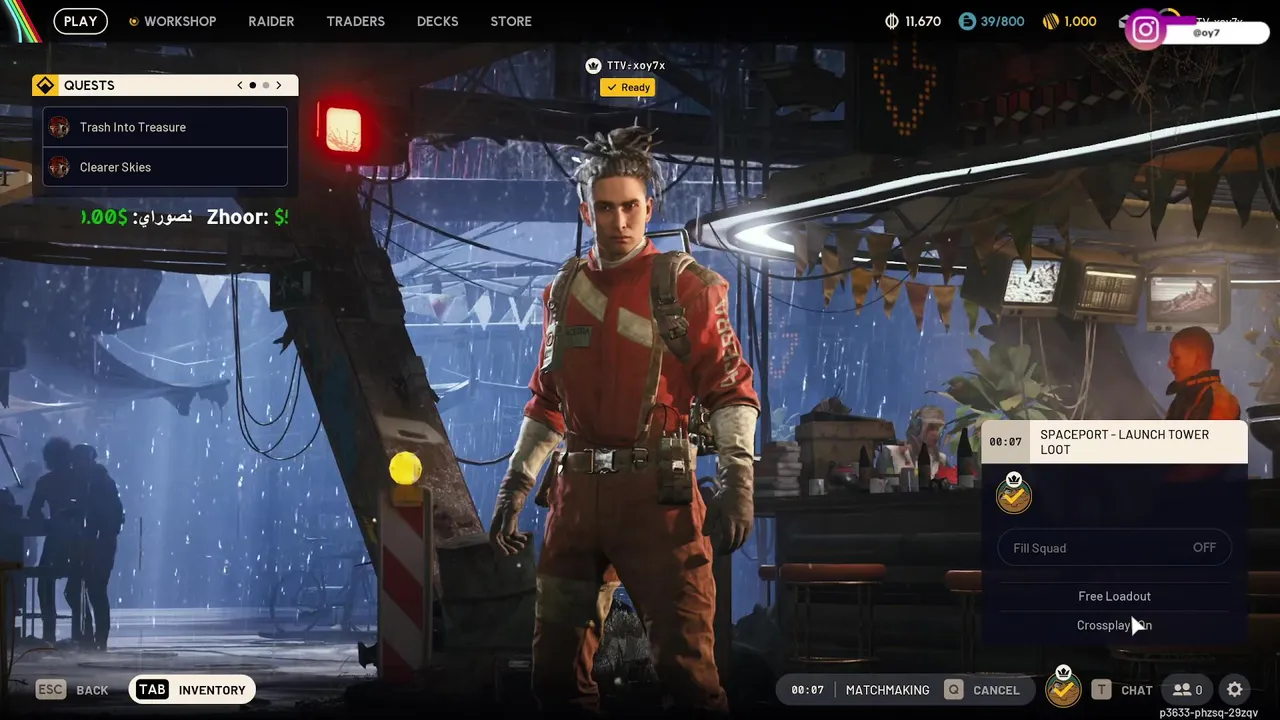Open Inventory with the TAB button
Viewport: 1280px width, 720px height.
192,690
